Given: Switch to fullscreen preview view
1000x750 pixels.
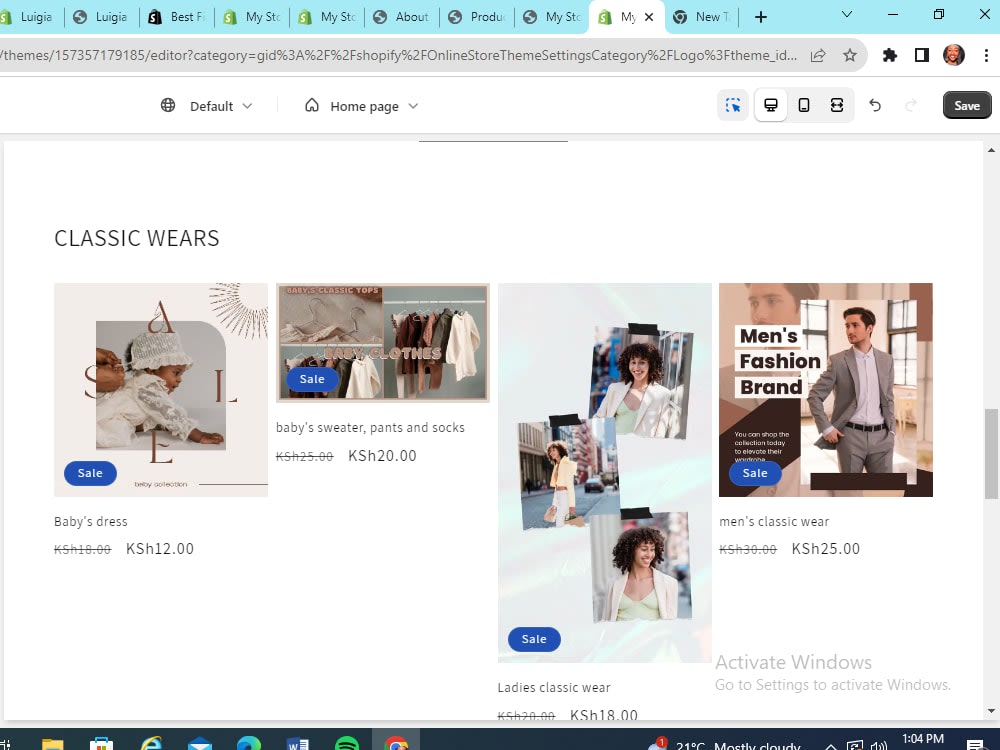Looking at the screenshot, I should (x=837, y=105).
